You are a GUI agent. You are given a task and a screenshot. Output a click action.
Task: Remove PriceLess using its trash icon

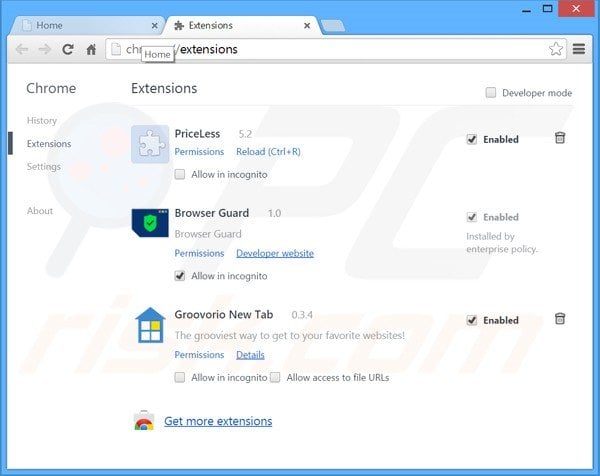(x=560, y=138)
